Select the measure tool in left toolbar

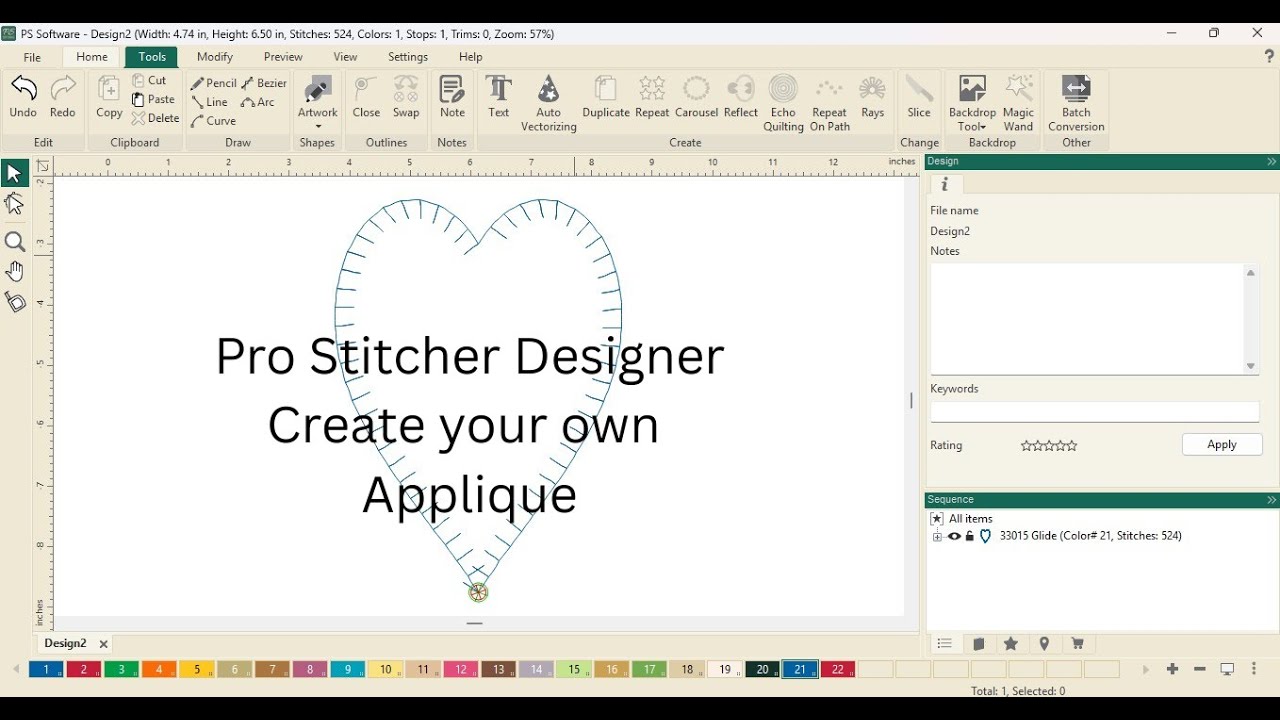point(14,302)
